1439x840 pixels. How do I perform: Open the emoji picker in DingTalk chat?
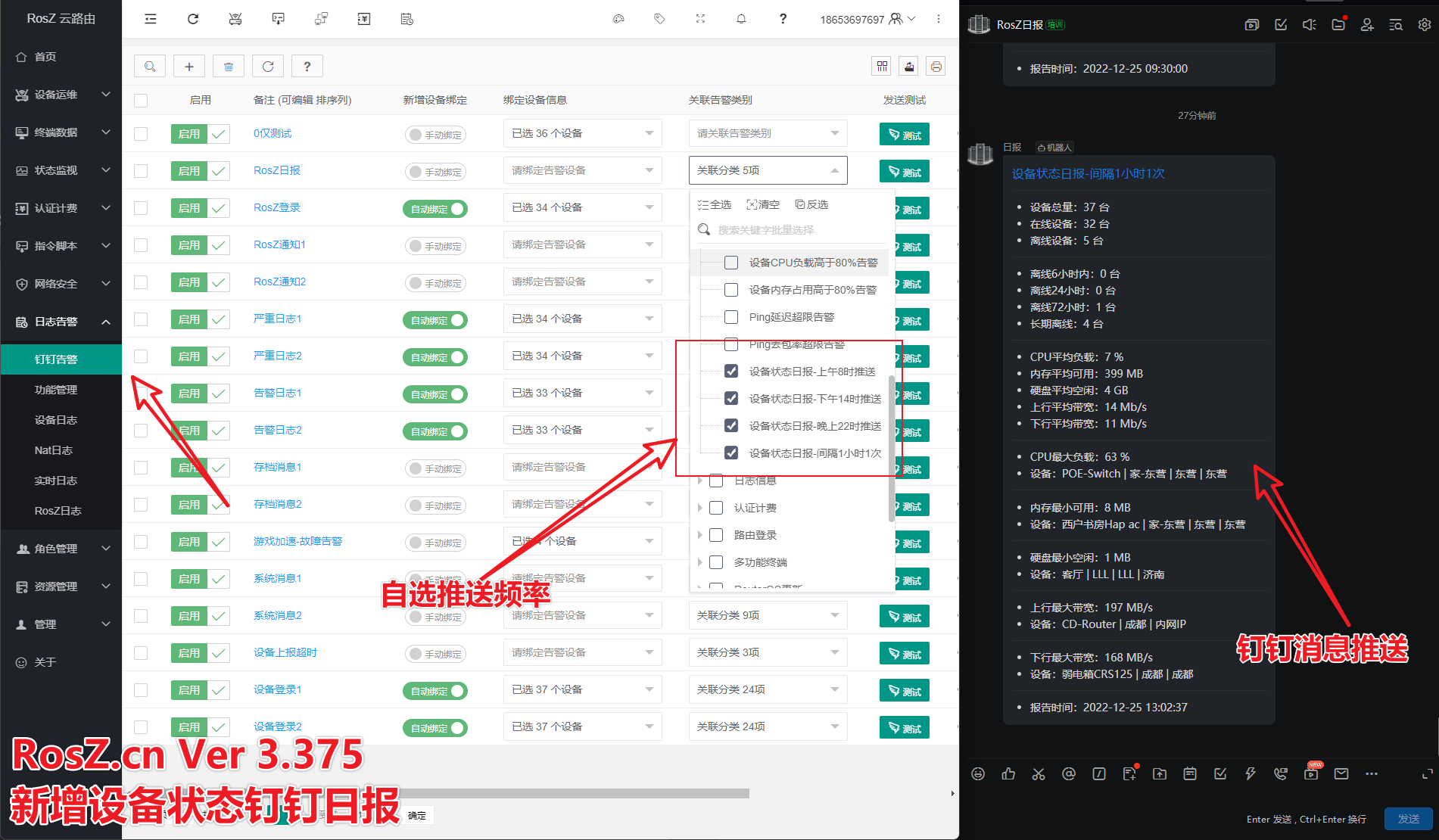[978, 773]
